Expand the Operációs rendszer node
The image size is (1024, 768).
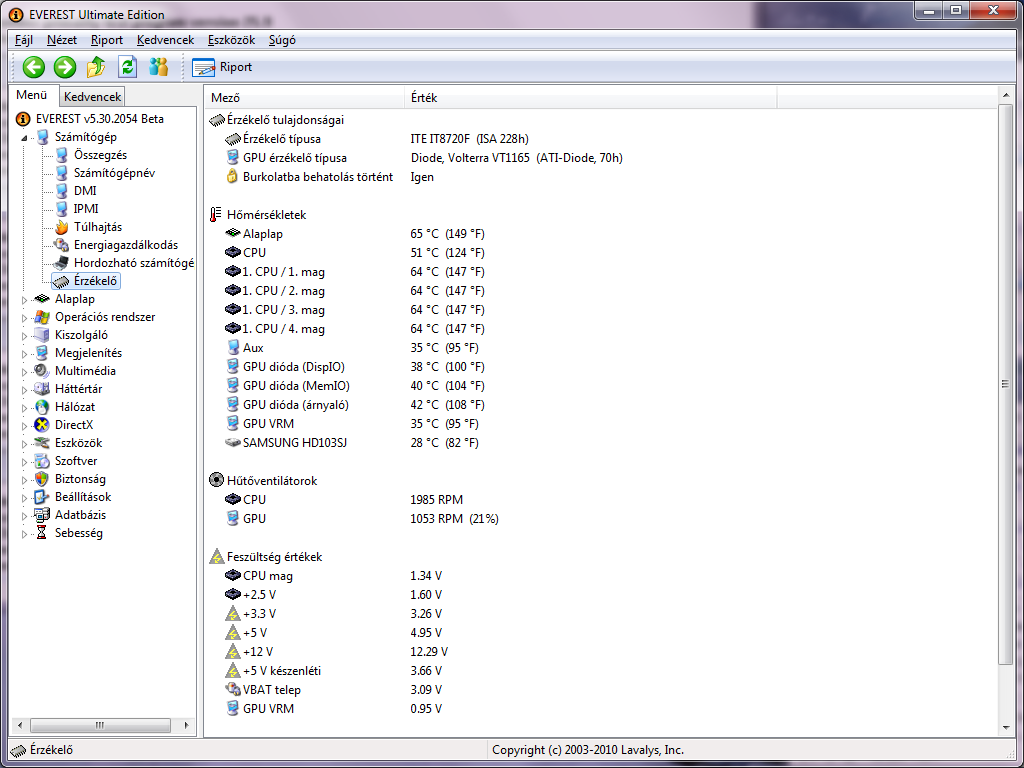25,318
